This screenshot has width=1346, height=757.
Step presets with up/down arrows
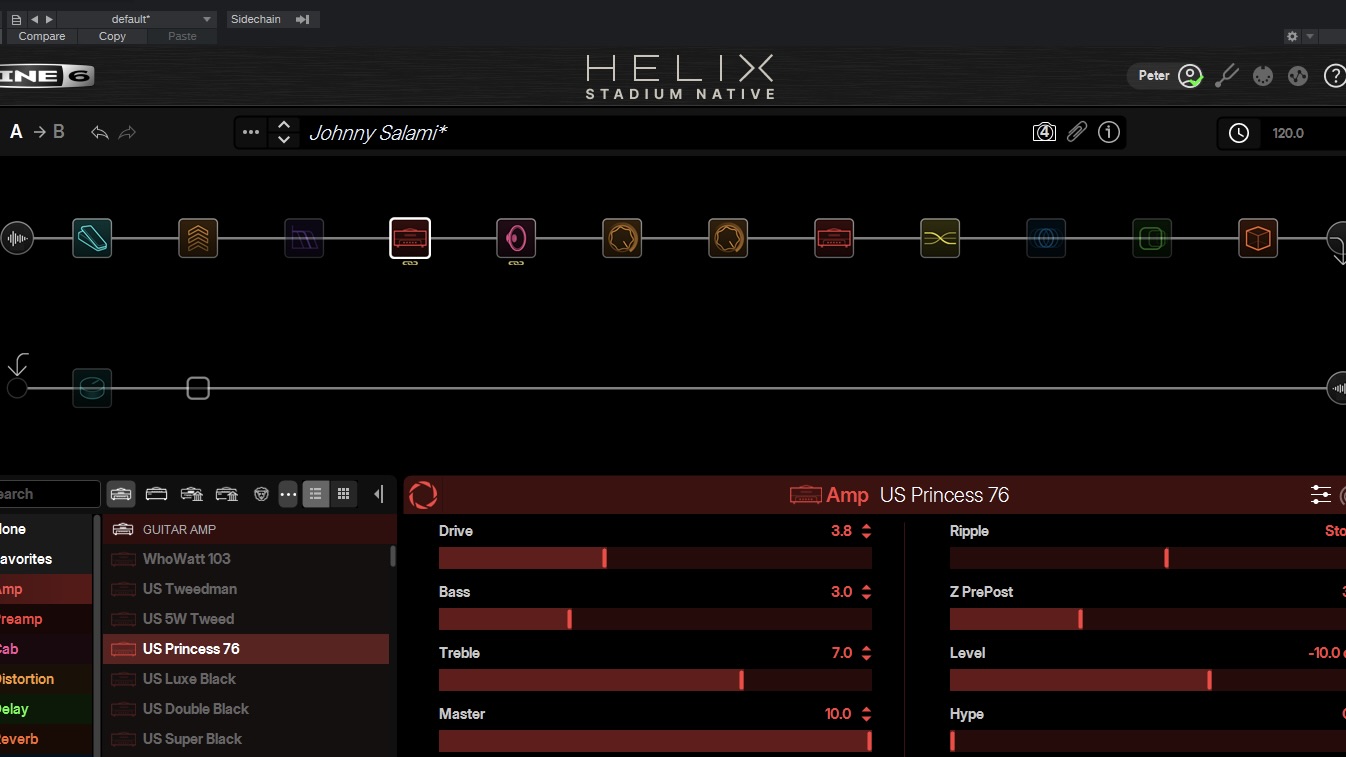(x=284, y=132)
